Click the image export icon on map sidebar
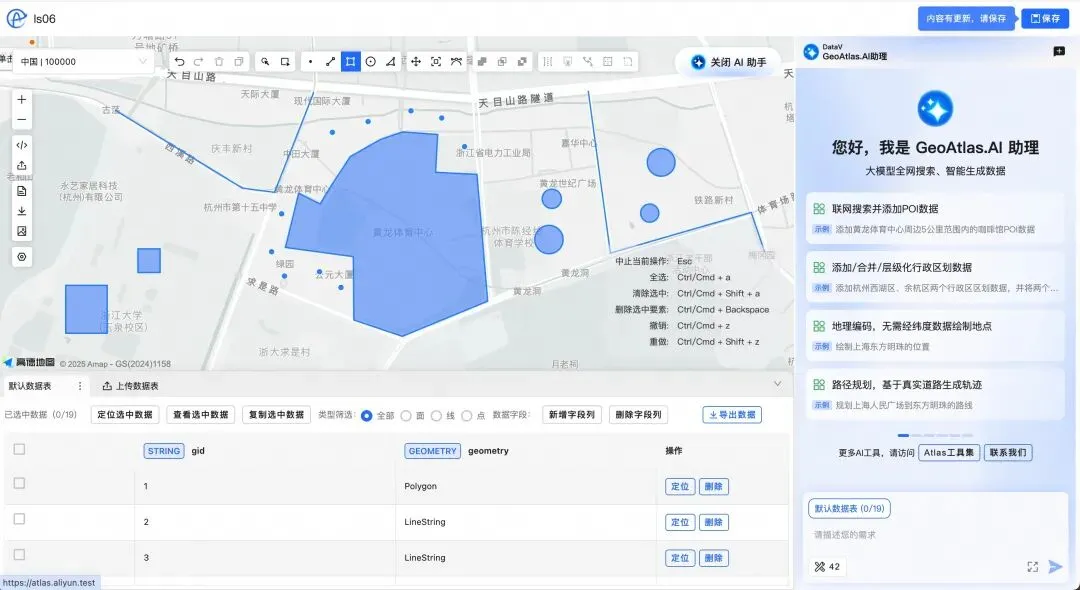 (x=22, y=231)
